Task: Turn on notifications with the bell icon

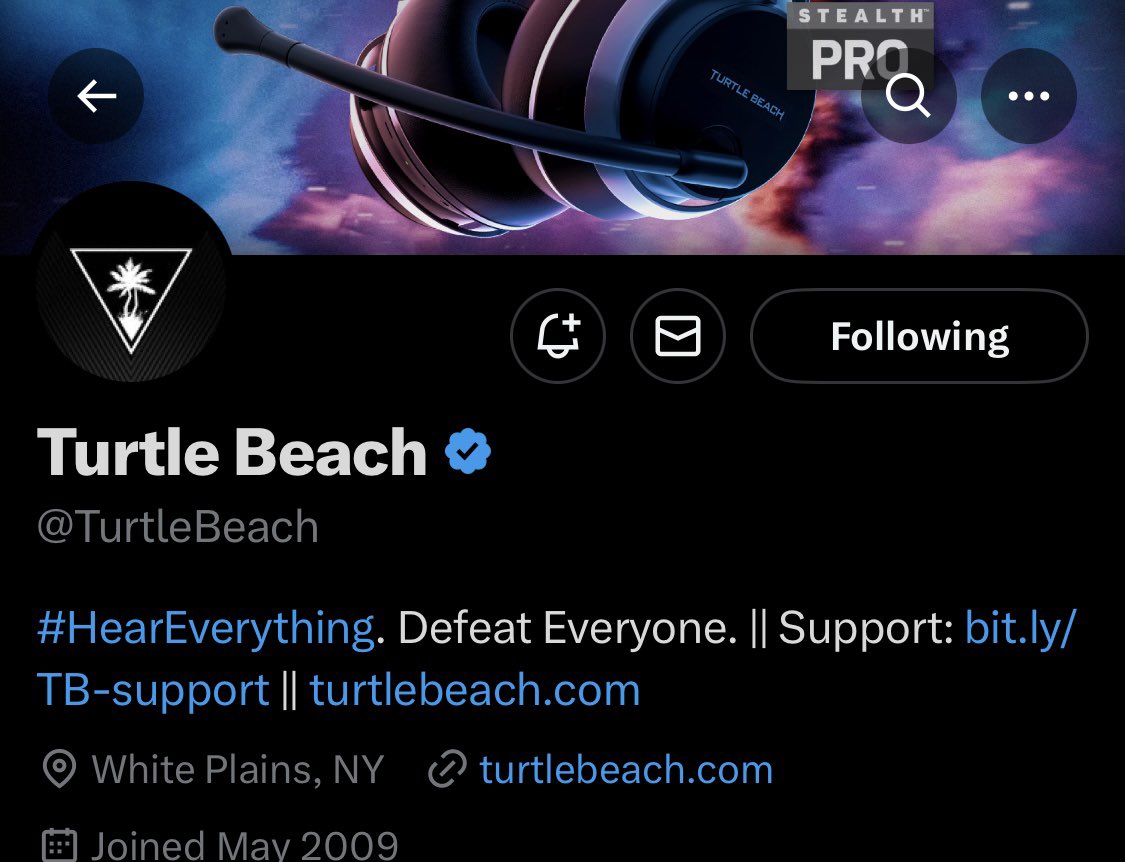Action: click(x=558, y=336)
